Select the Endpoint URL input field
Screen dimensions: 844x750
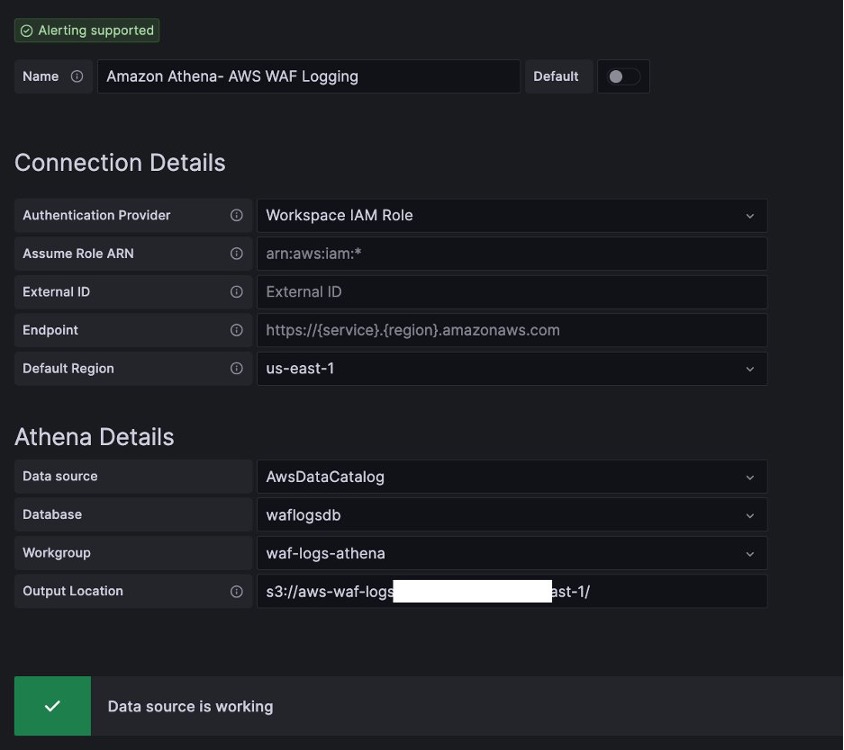pyautogui.click(x=512, y=330)
